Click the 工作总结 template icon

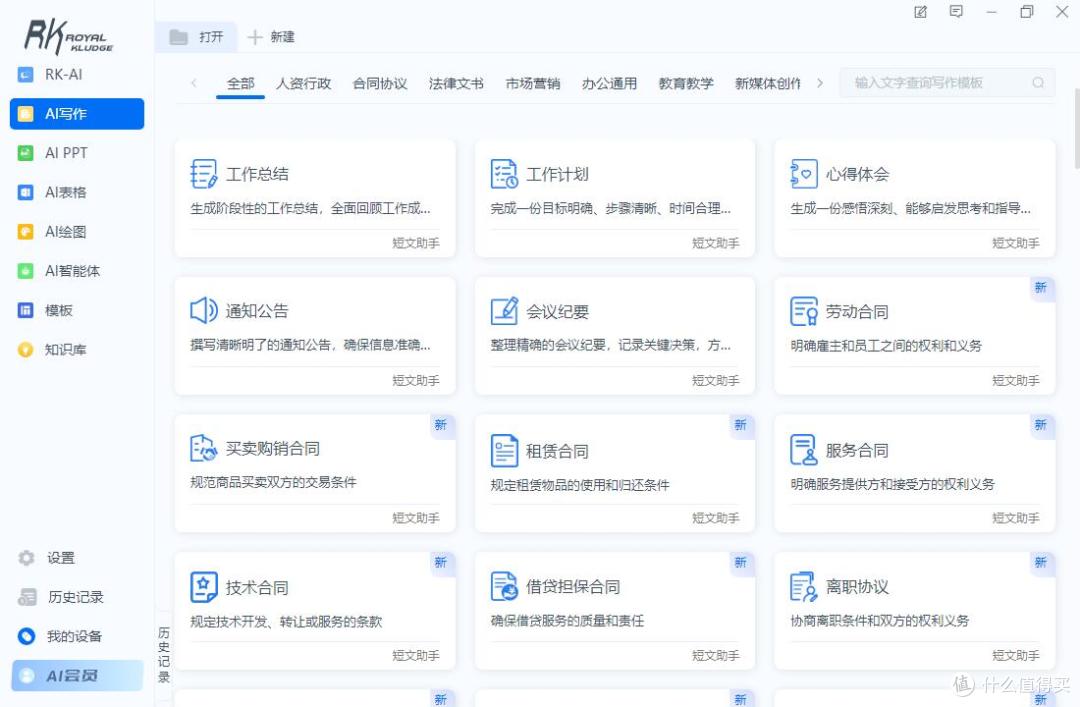[203, 174]
